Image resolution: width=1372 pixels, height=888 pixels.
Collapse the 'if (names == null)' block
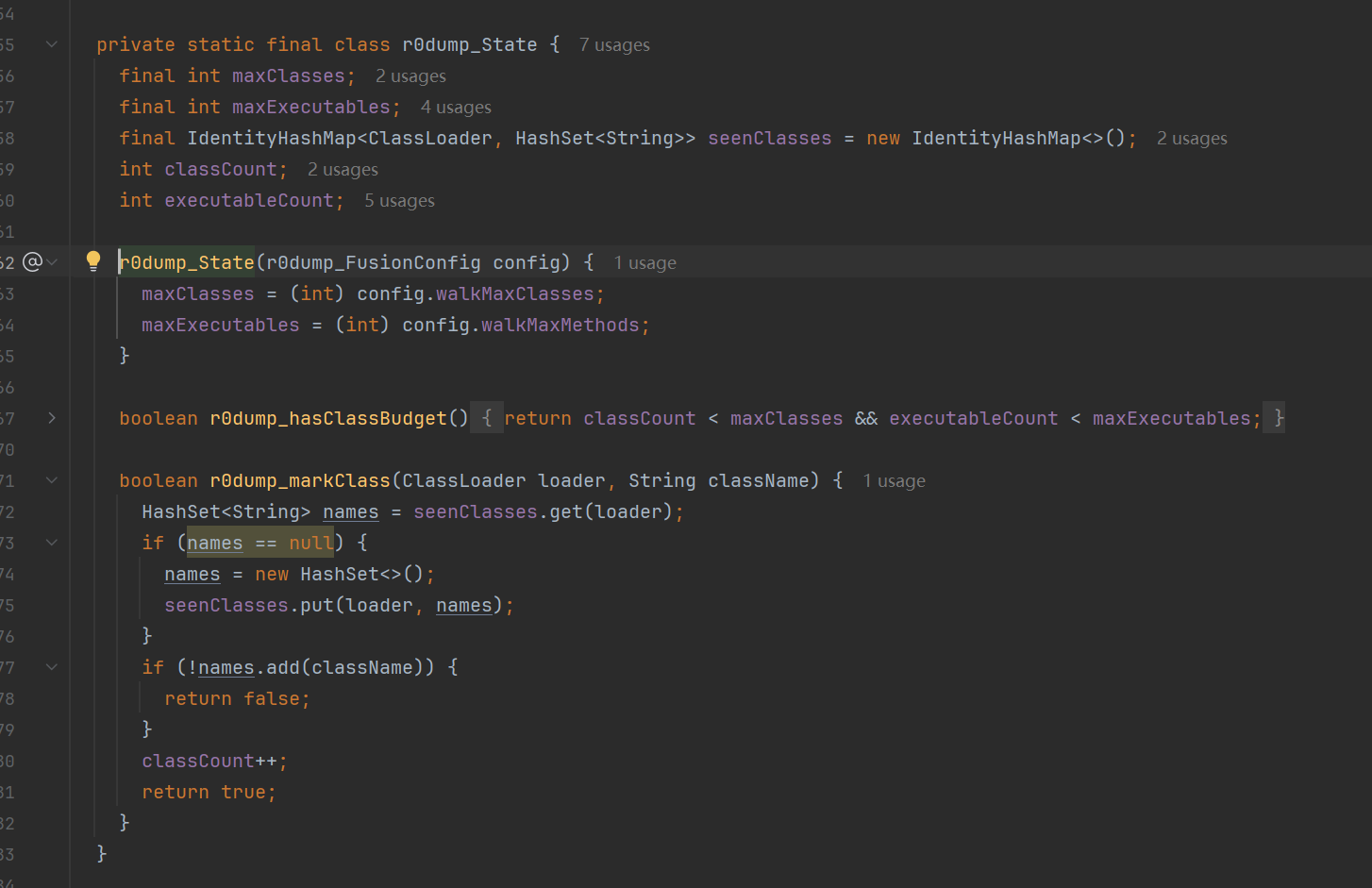tap(52, 543)
